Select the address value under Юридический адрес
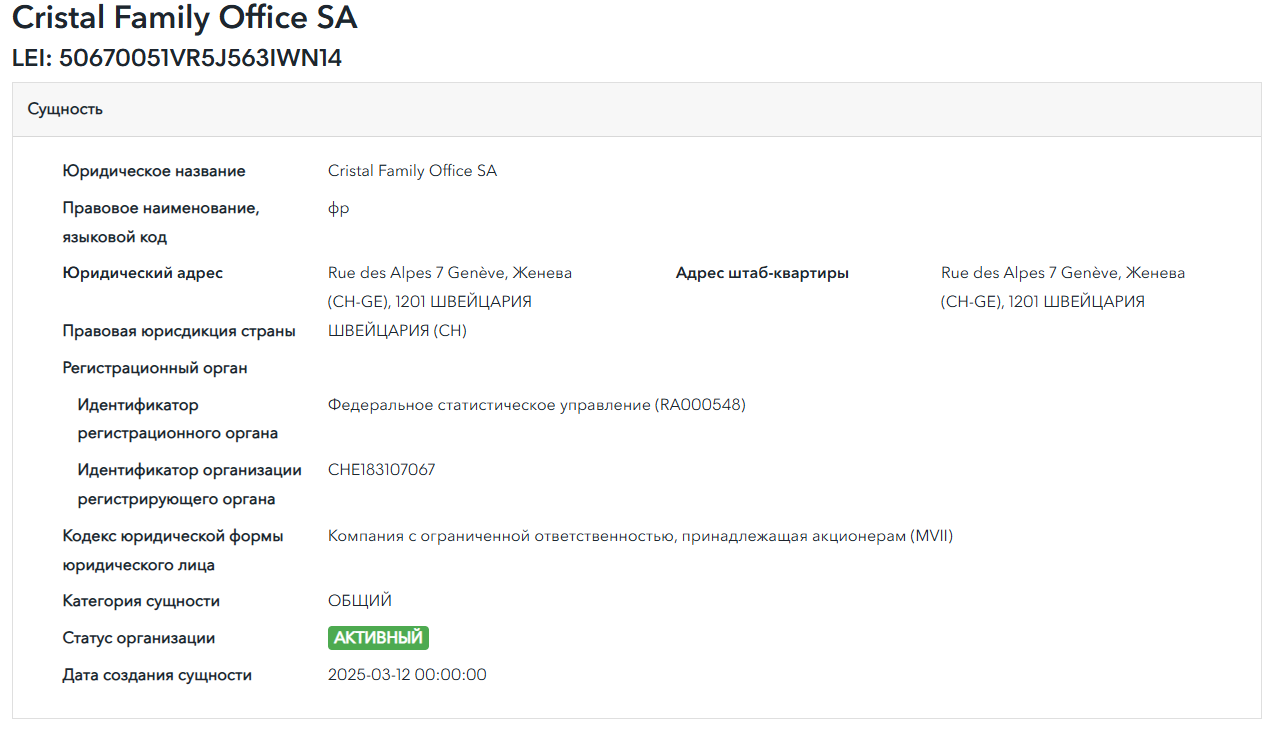The height and width of the screenshot is (733, 1268). [449, 287]
